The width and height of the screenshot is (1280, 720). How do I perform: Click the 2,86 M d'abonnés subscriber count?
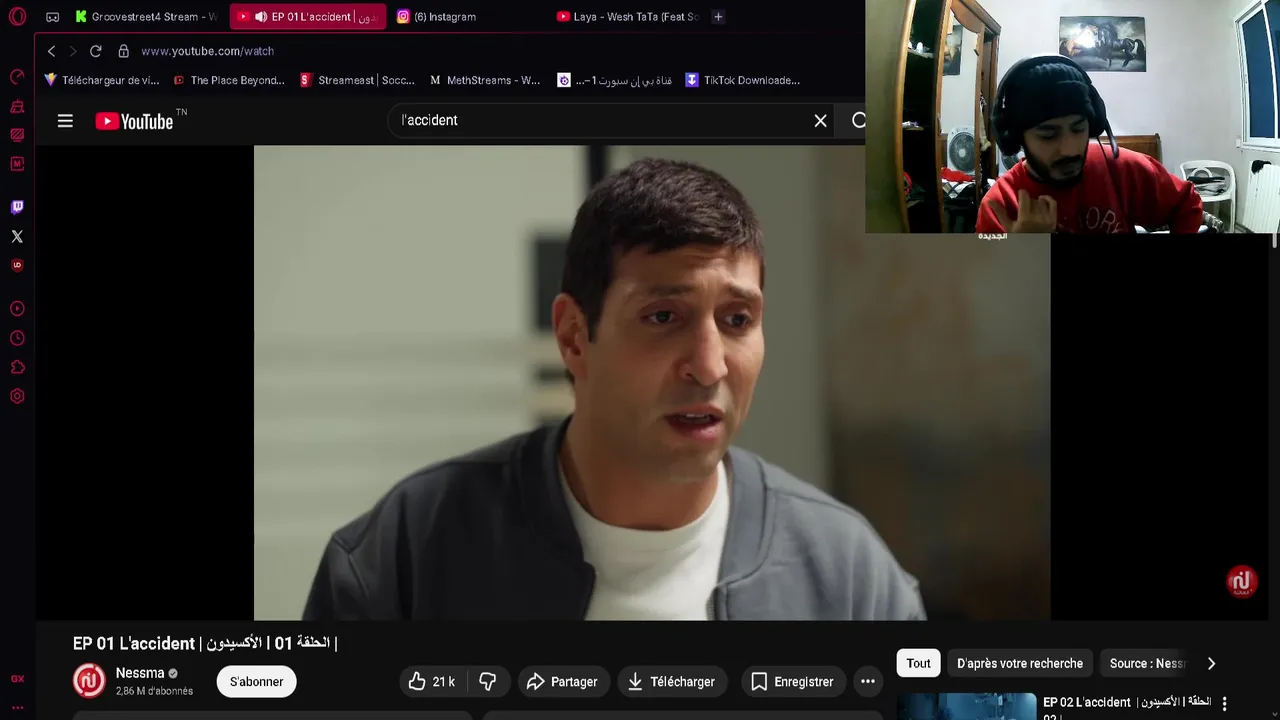[154, 691]
